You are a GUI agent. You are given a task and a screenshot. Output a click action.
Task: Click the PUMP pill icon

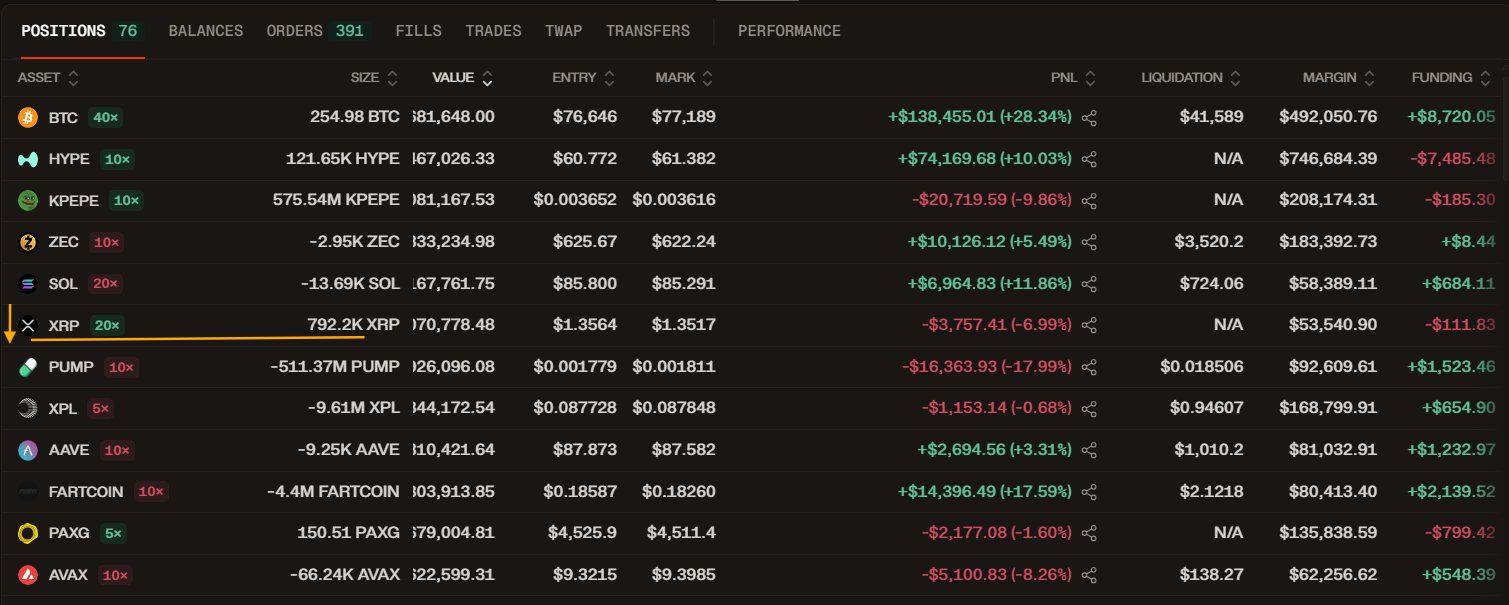28,367
